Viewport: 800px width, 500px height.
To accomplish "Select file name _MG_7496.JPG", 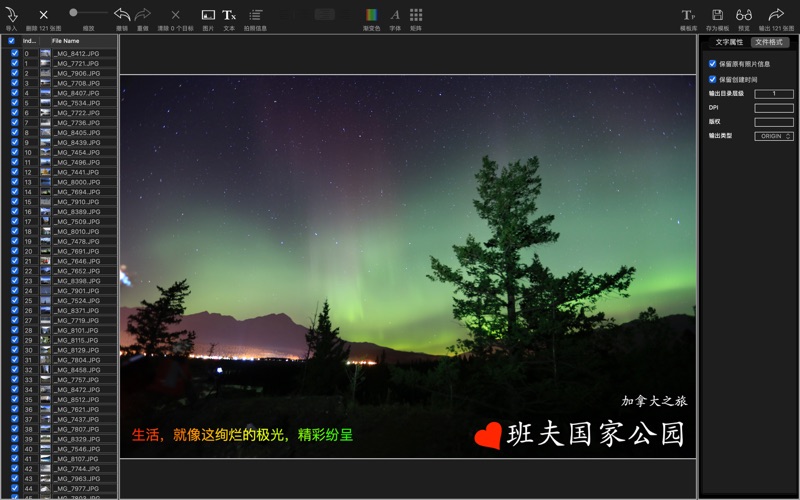I will click(77, 162).
